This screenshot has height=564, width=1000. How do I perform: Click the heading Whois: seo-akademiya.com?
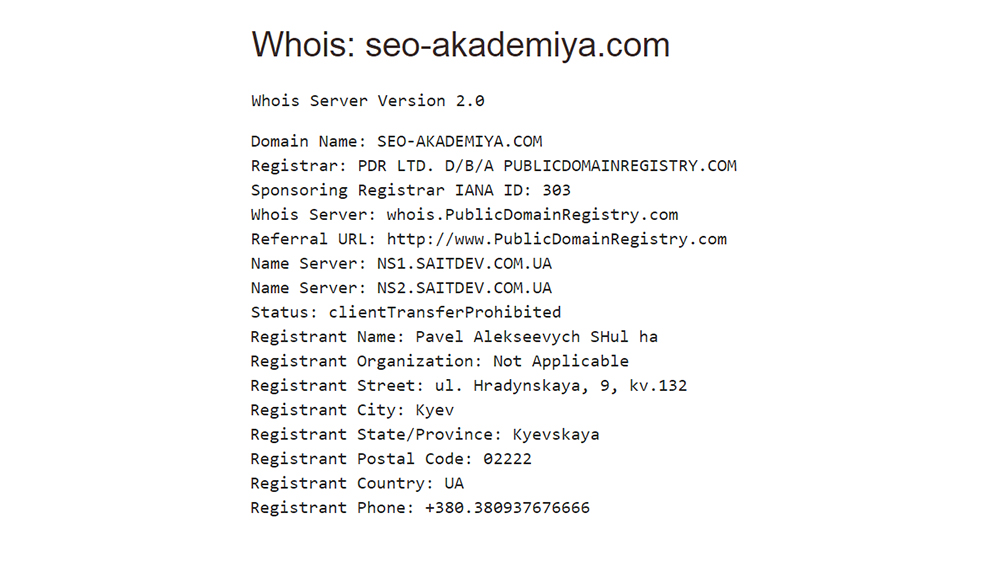pyautogui.click(x=460, y=46)
